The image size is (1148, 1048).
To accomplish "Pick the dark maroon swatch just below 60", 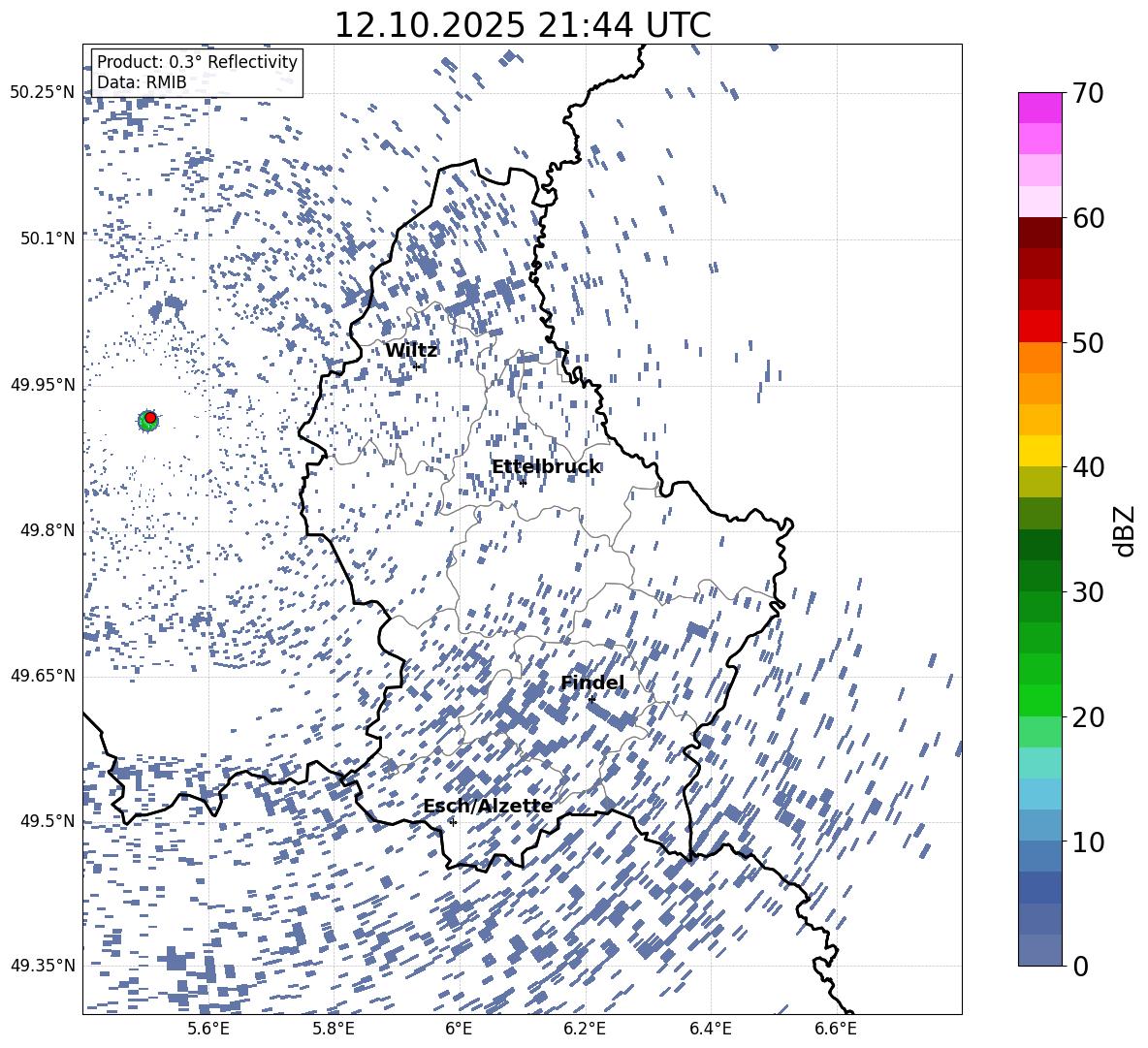I will (1040, 233).
